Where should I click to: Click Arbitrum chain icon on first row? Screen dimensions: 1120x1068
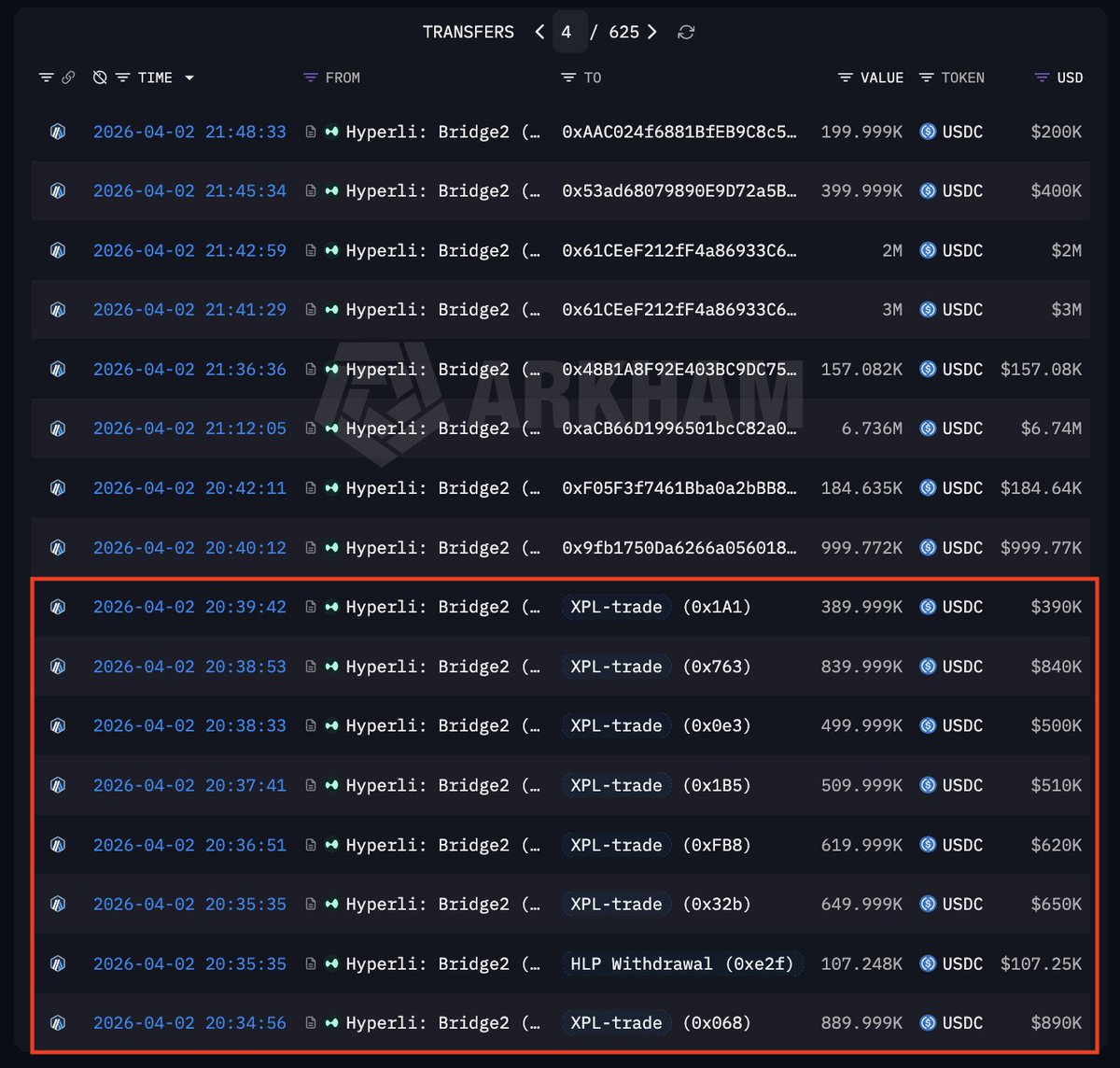[x=58, y=133]
